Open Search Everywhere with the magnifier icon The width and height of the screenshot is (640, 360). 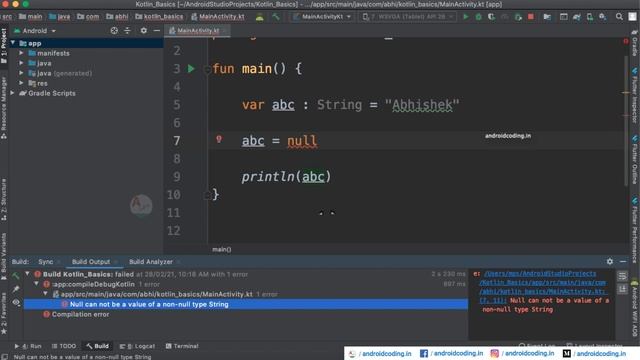[x=619, y=17]
